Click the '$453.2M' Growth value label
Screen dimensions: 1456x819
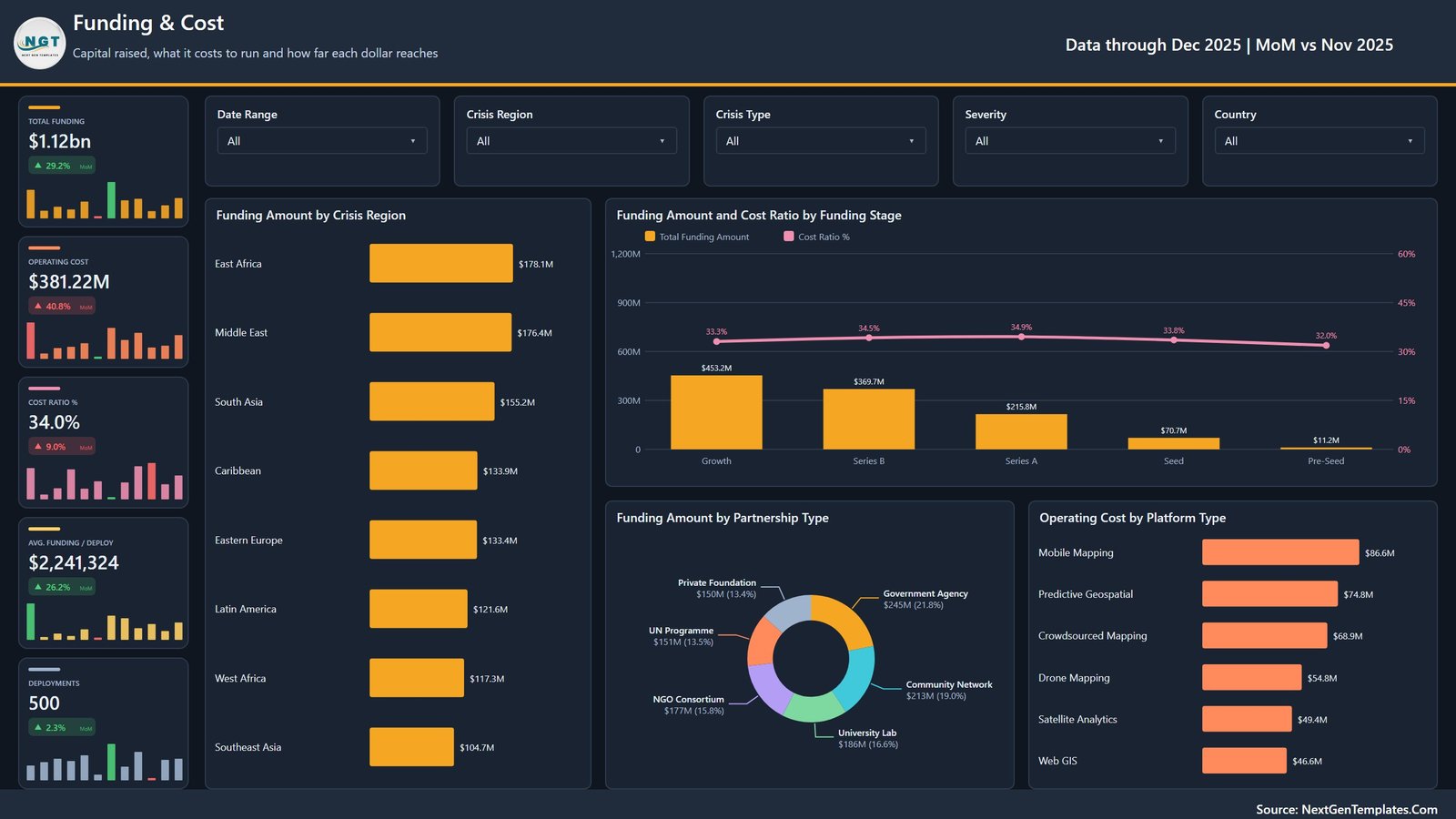tap(716, 368)
